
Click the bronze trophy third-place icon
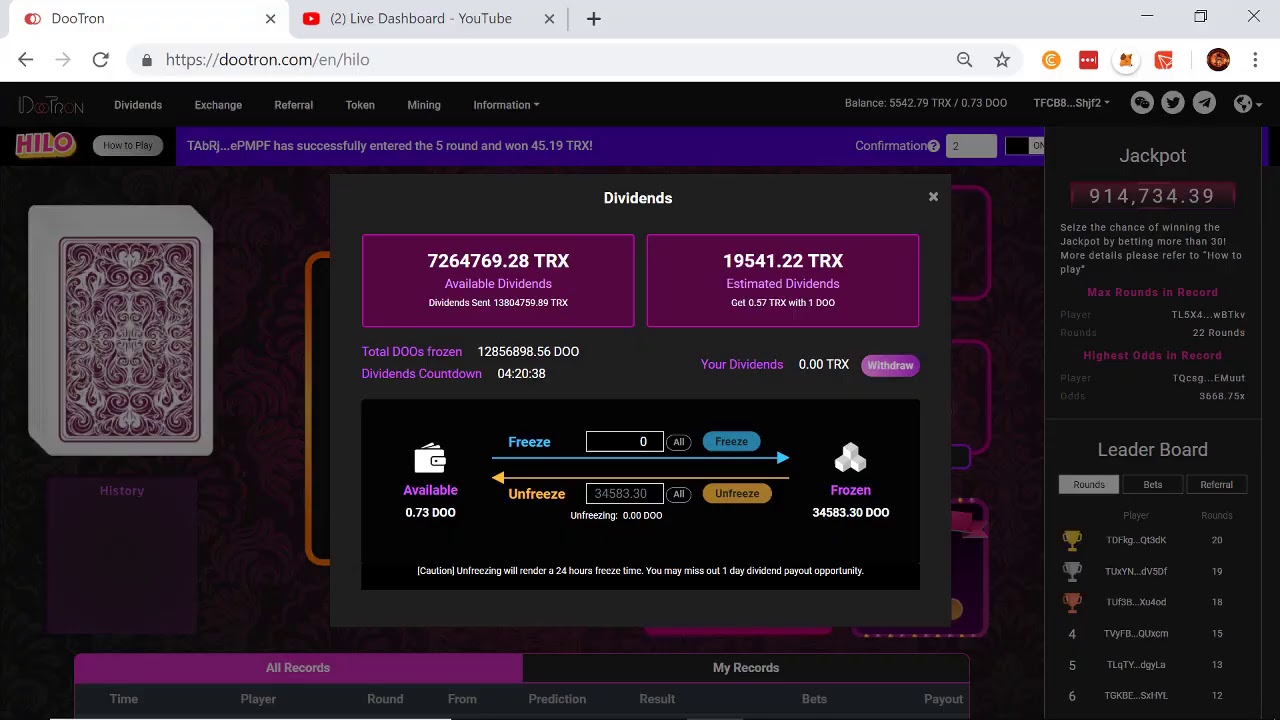(x=1072, y=602)
